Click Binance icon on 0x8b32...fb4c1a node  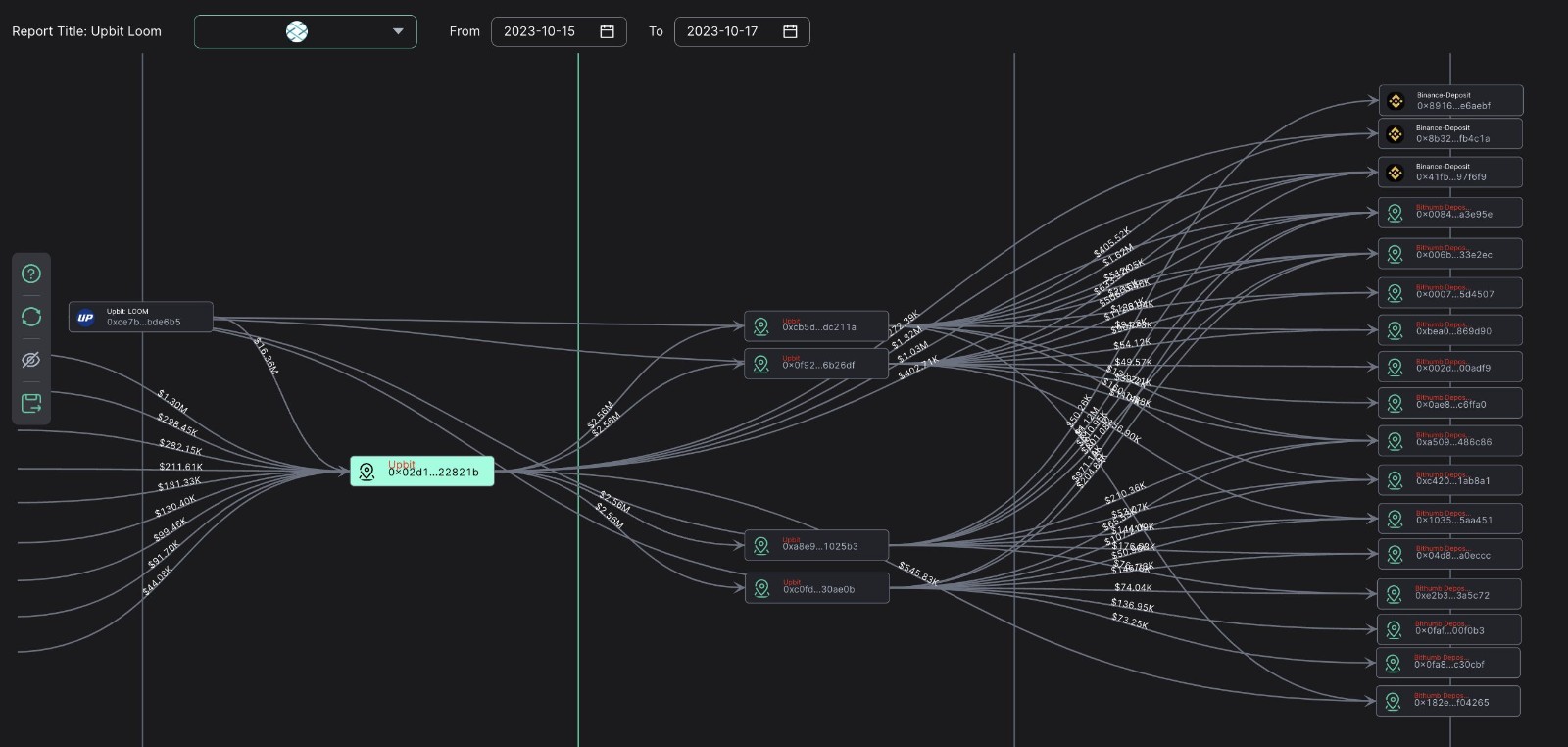(1396, 133)
